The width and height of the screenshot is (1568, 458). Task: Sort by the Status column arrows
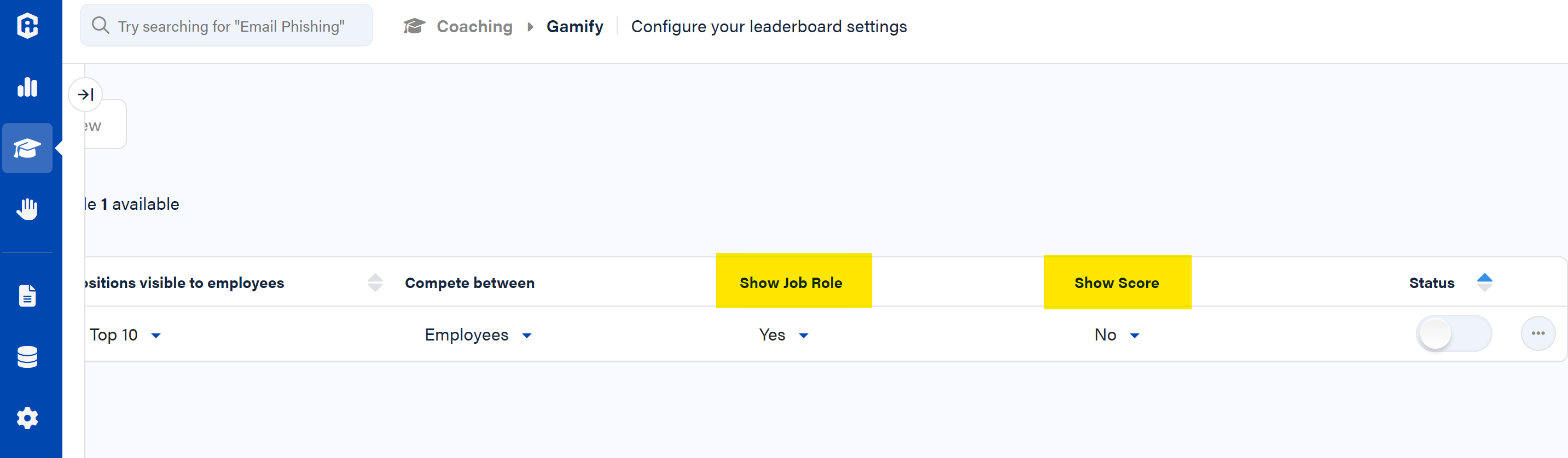click(x=1485, y=282)
